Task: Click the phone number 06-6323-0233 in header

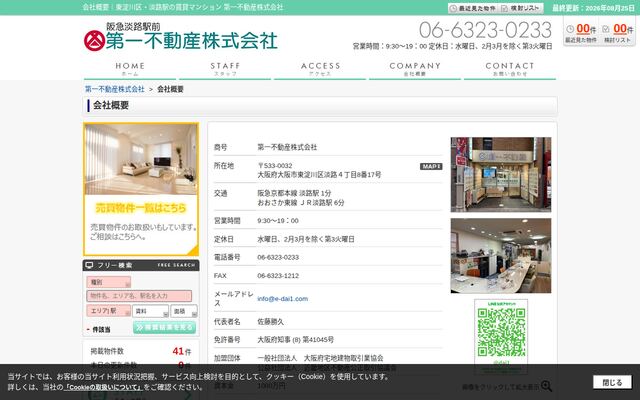Action: [x=485, y=30]
